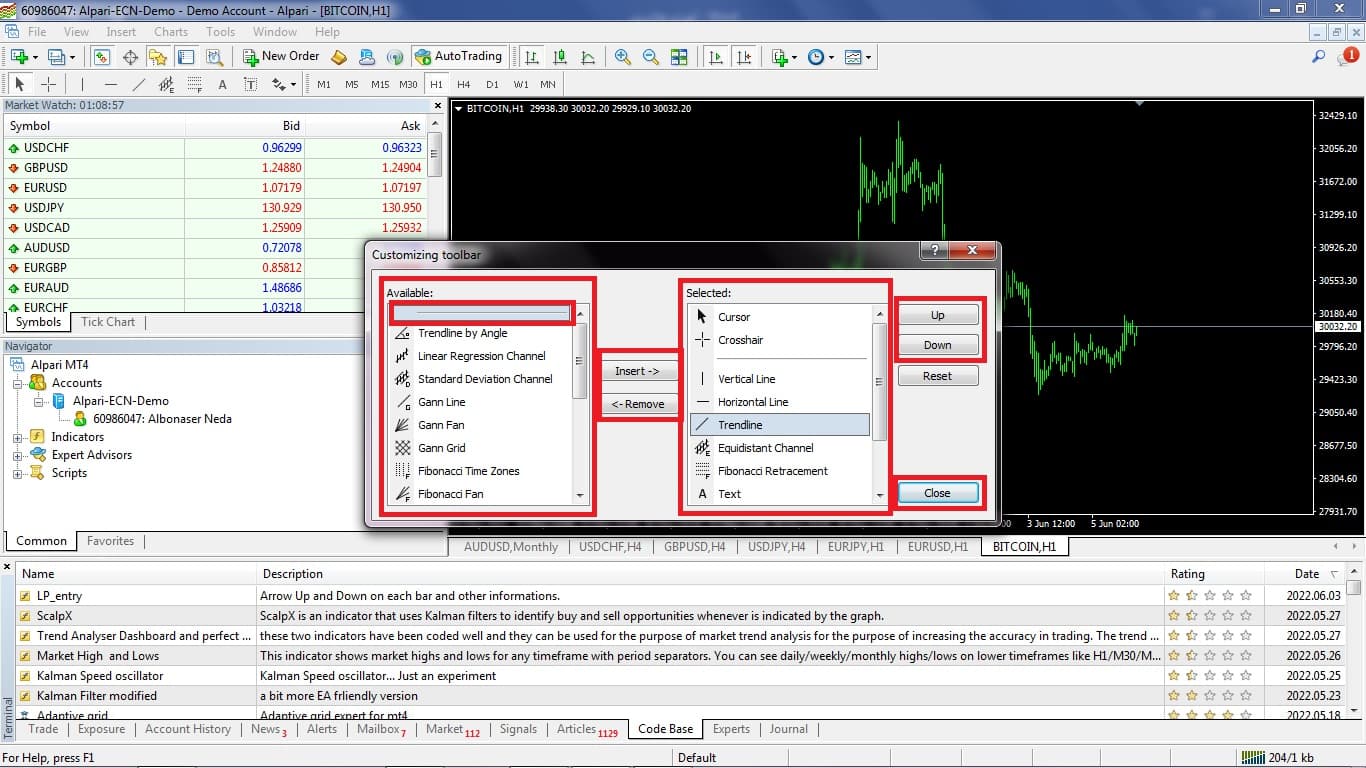This screenshot has width=1366, height=768.
Task: Switch to the M1 timeframe
Action: 324,84
